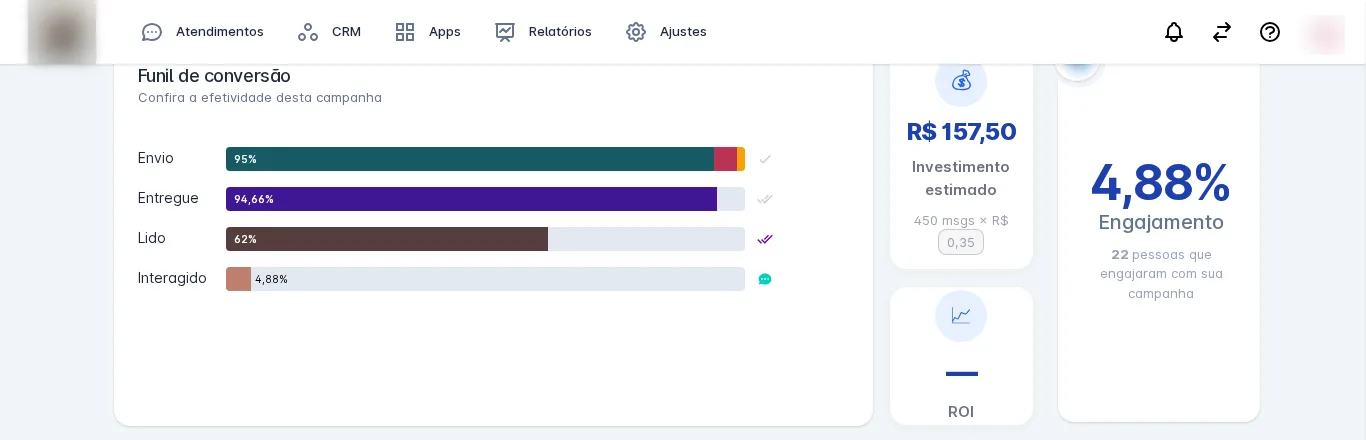This screenshot has height=440, width=1366.
Task: Click the Interagido row label
Action: pos(172,278)
